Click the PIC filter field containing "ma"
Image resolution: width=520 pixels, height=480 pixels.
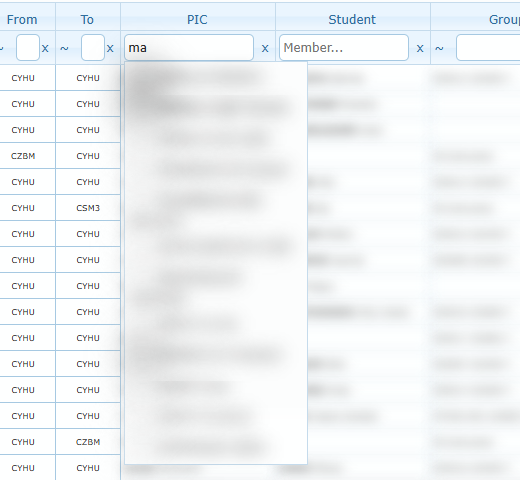(x=189, y=48)
